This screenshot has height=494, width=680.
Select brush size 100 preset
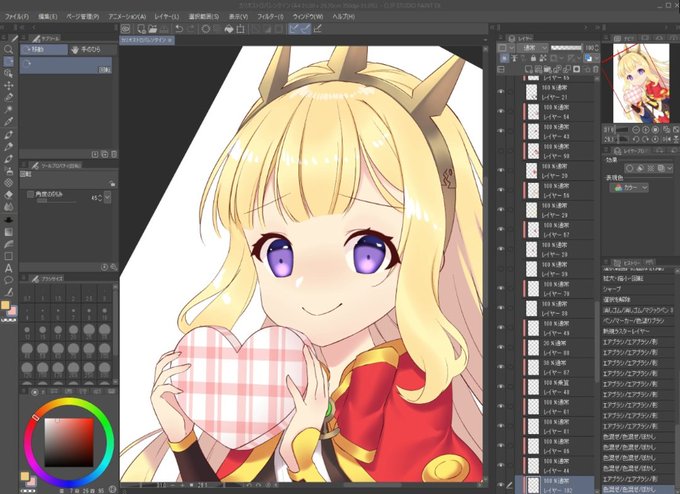(105, 348)
